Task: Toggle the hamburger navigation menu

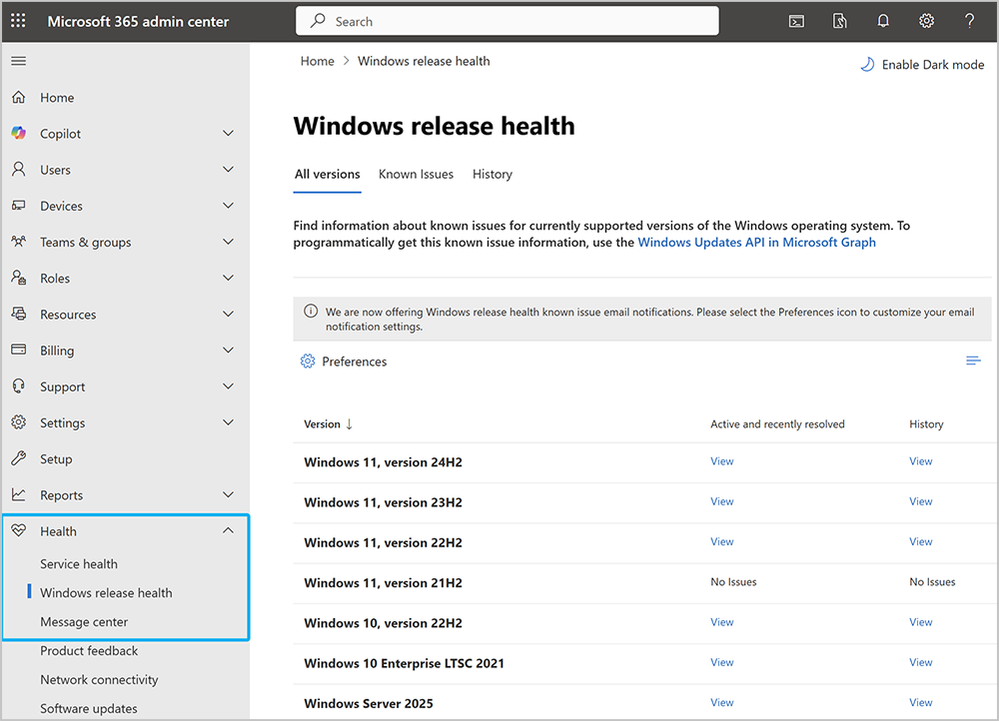Action: point(19,61)
